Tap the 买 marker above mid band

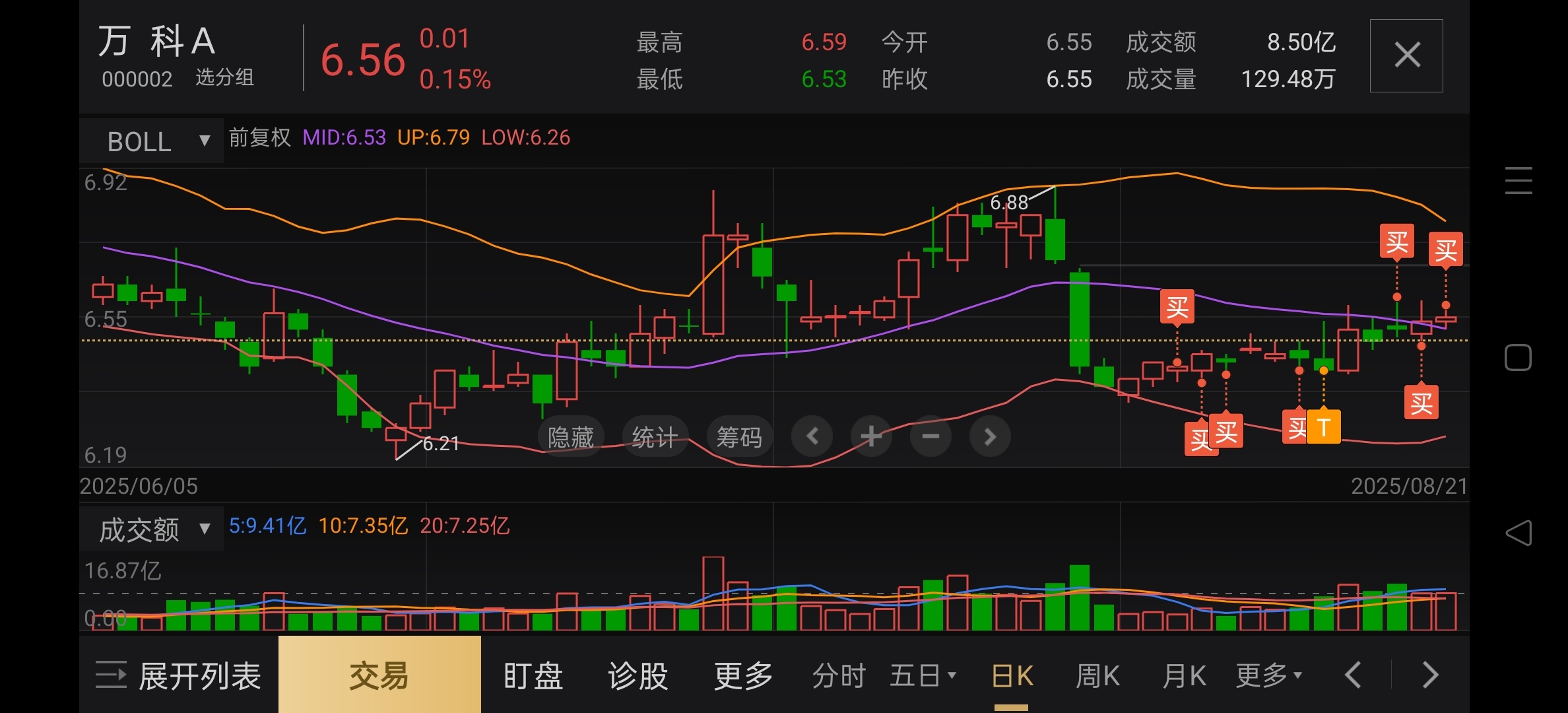click(1177, 307)
